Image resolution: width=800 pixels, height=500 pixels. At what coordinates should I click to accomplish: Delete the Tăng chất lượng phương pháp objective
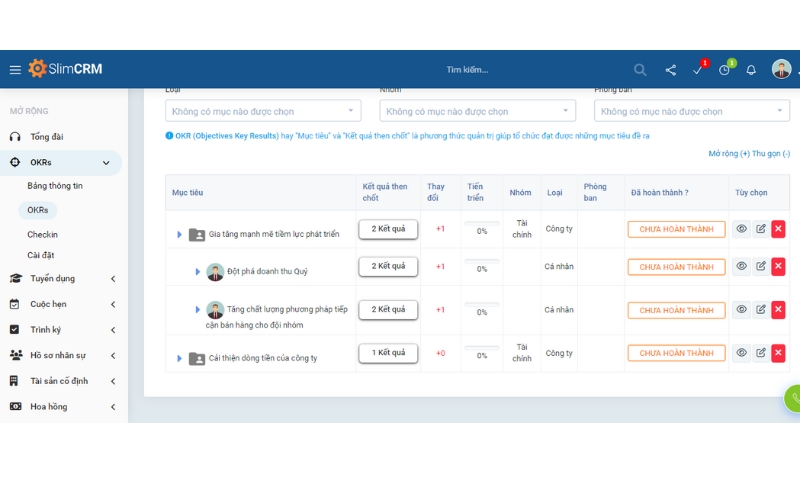(x=778, y=309)
